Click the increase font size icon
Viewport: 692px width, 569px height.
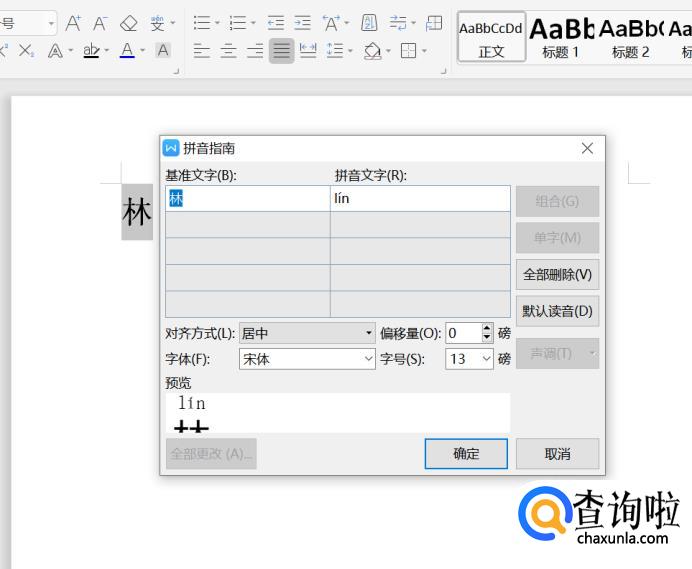click(x=73, y=23)
